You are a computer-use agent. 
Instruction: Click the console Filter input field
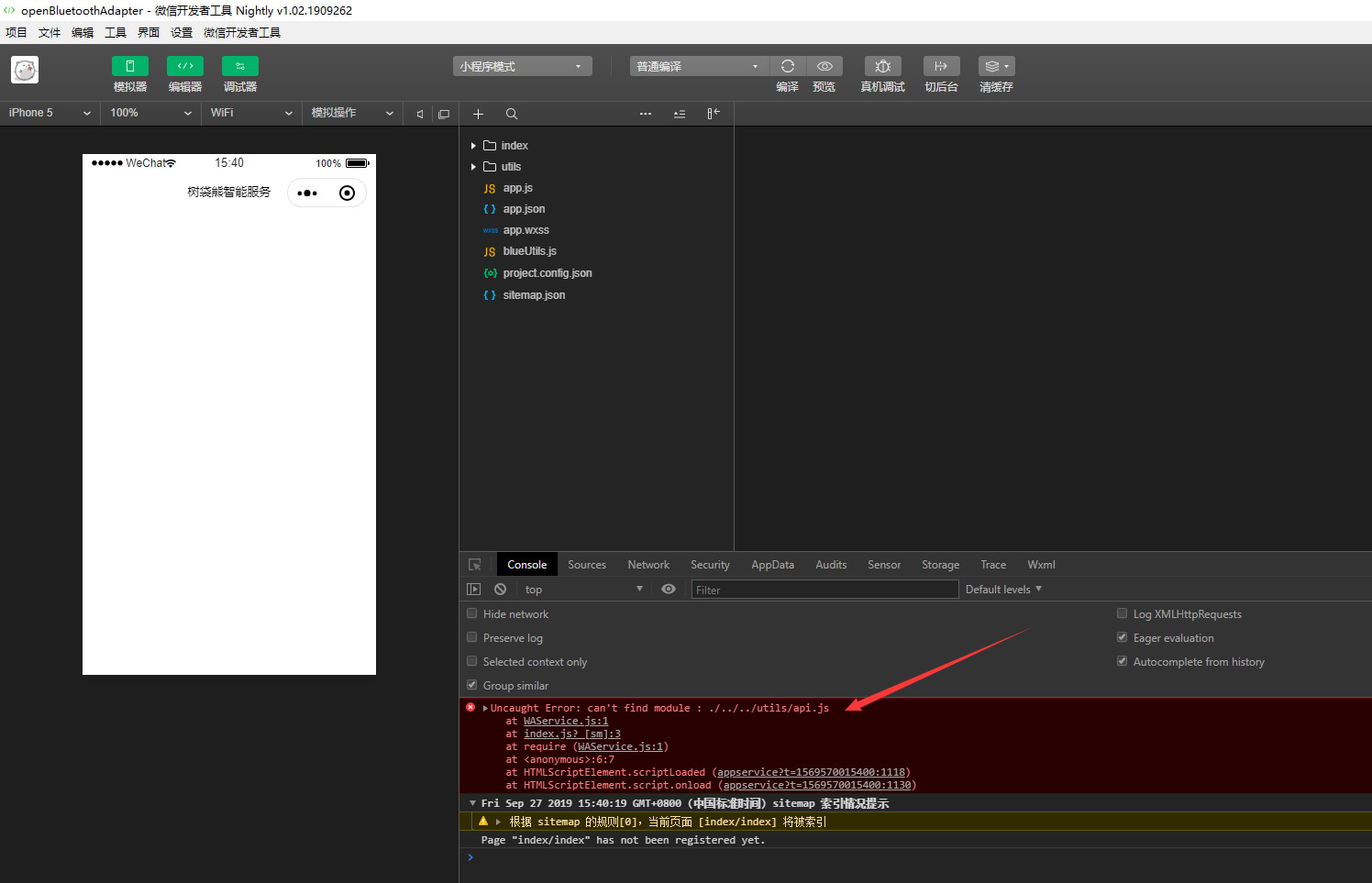(824, 590)
